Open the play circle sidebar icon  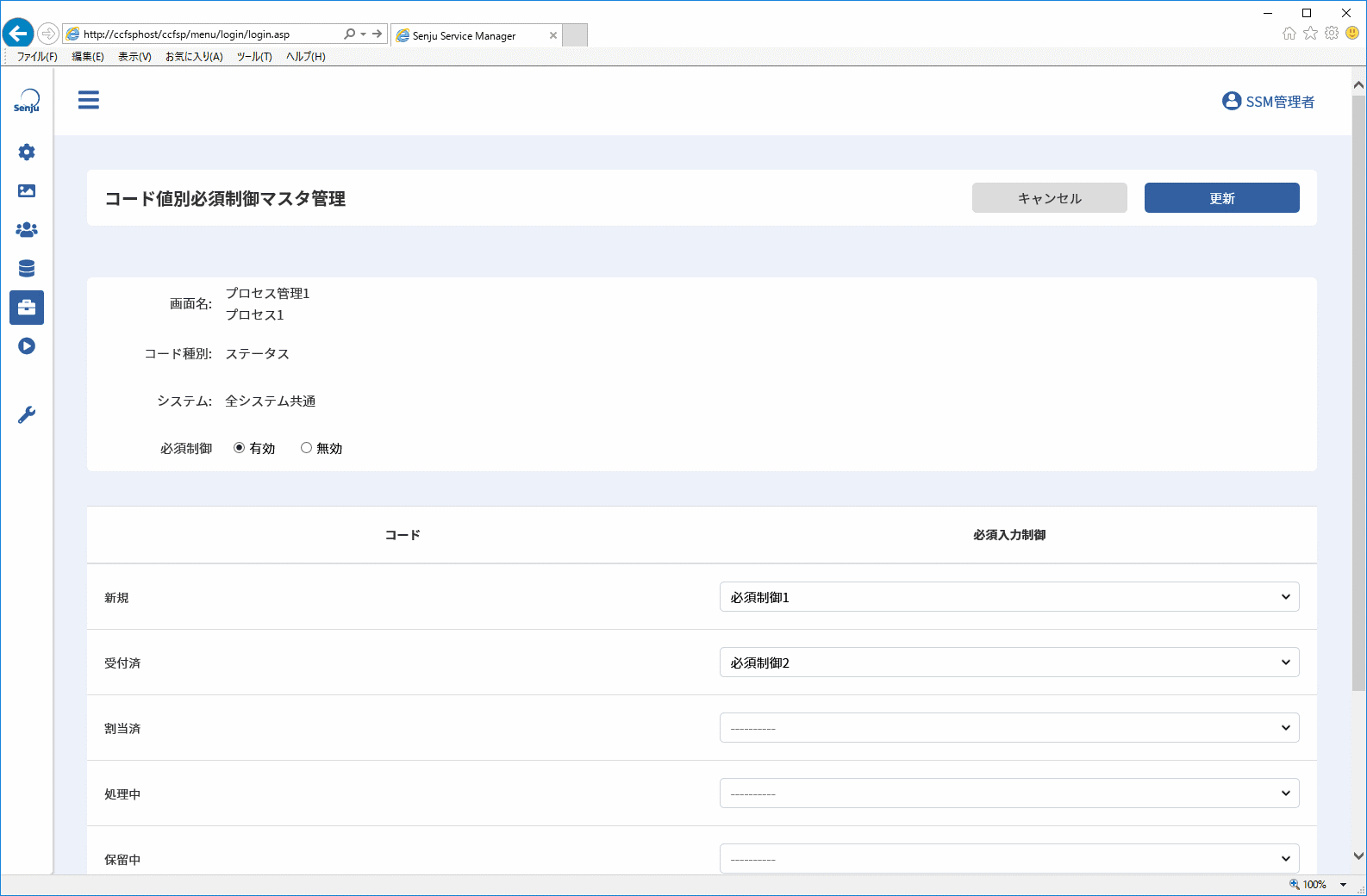(27, 346)
